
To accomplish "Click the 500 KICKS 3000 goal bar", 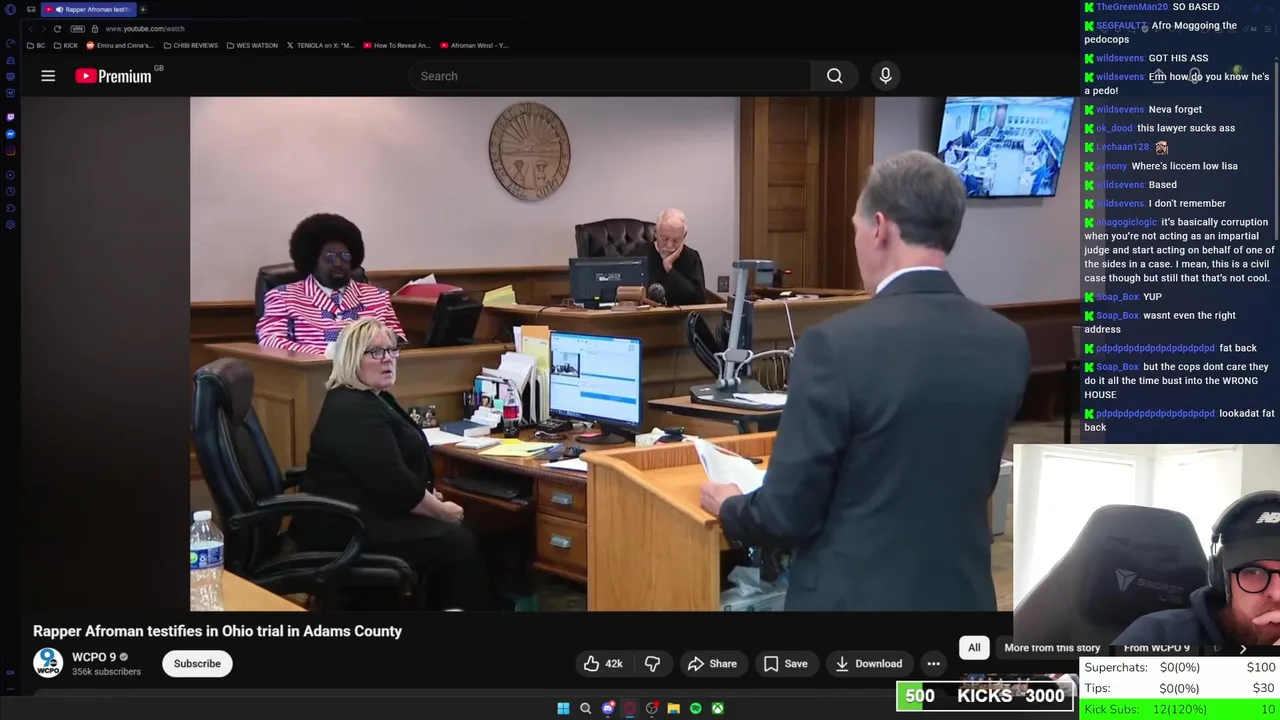I will pos(985,696).
